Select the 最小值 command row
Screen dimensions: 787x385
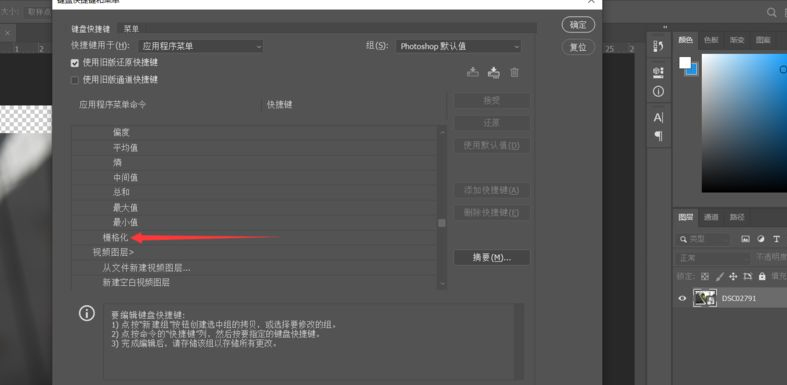click(254, 222)
